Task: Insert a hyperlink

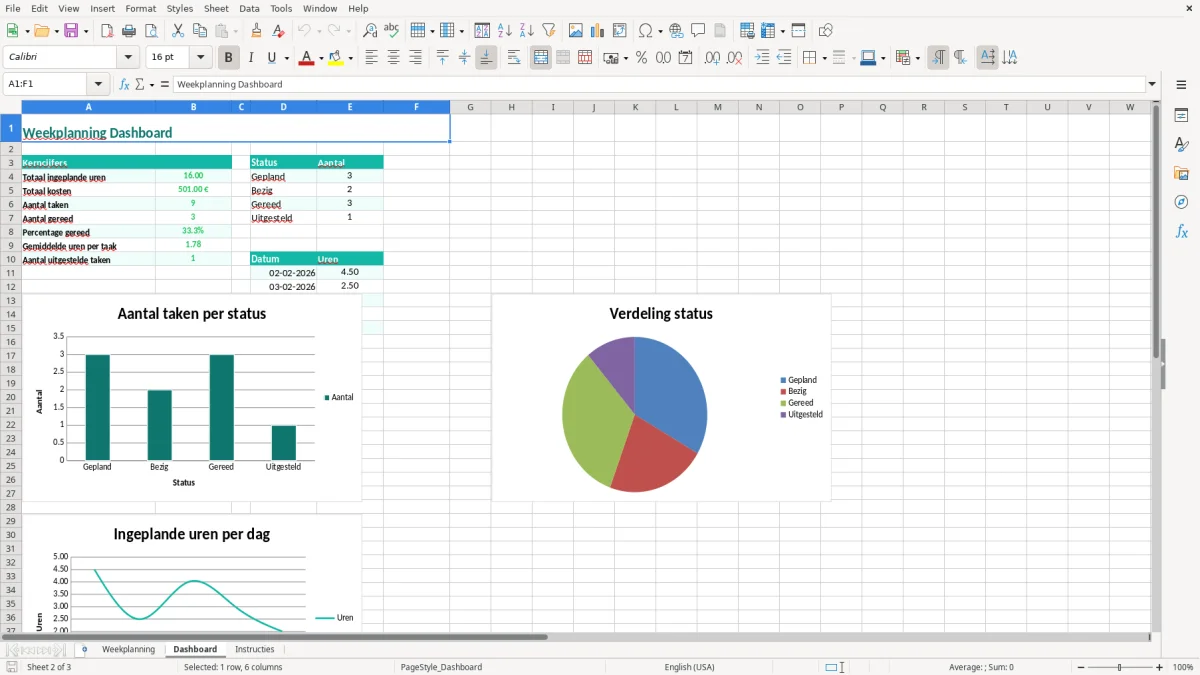Action: [677, 31]
